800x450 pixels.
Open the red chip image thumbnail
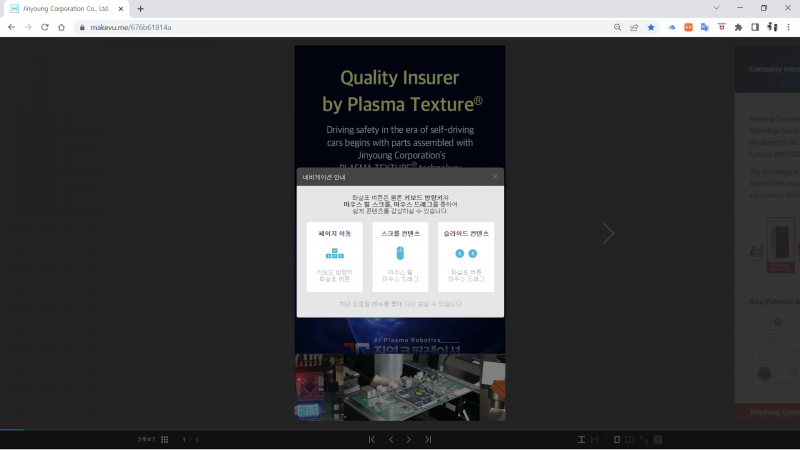pyautogui.click(x=319, y=387)
